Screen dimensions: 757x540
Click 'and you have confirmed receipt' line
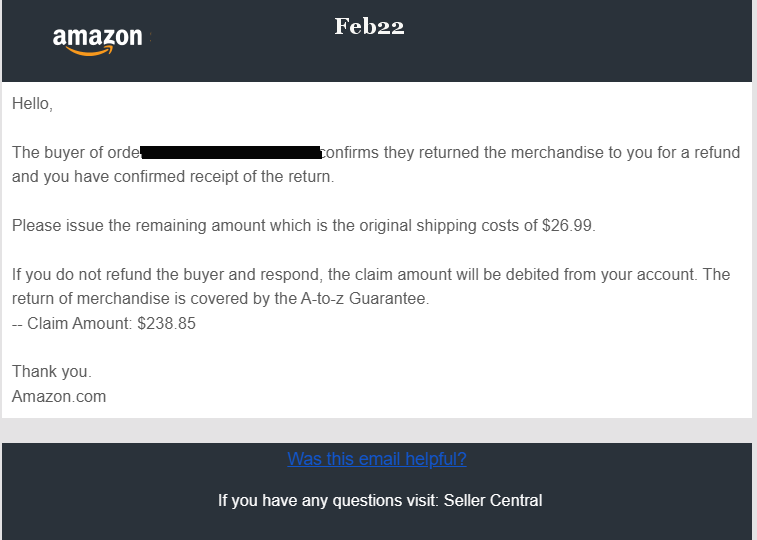tap(173, 177)
